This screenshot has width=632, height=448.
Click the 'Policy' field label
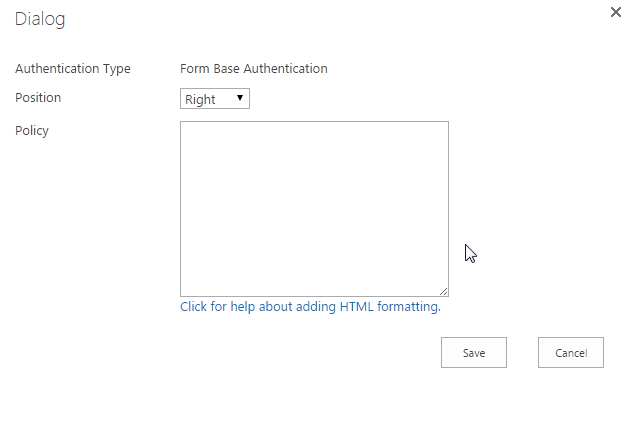coord(32,130)
